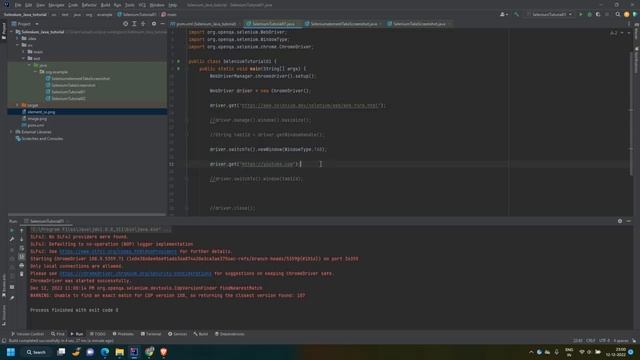Collapse the Selenium_Java_tutorial root node

12,32
